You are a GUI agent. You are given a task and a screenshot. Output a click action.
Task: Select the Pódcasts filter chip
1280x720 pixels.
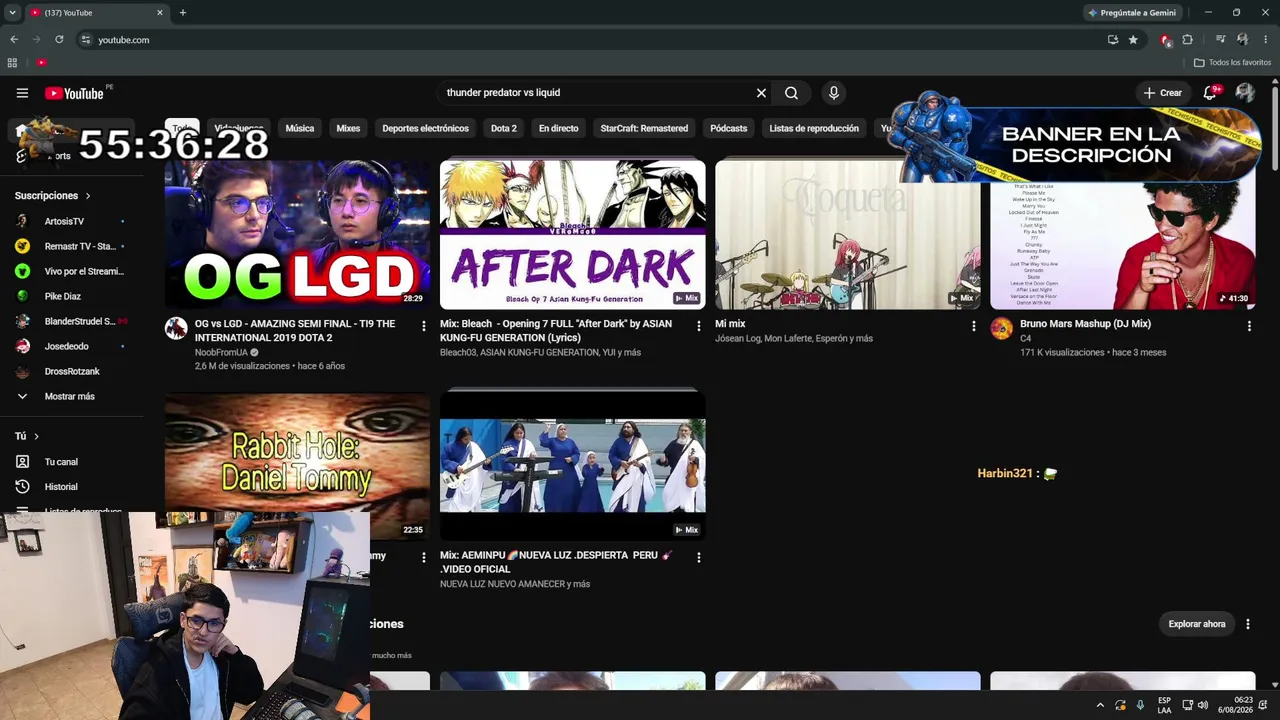coord(729,128)
